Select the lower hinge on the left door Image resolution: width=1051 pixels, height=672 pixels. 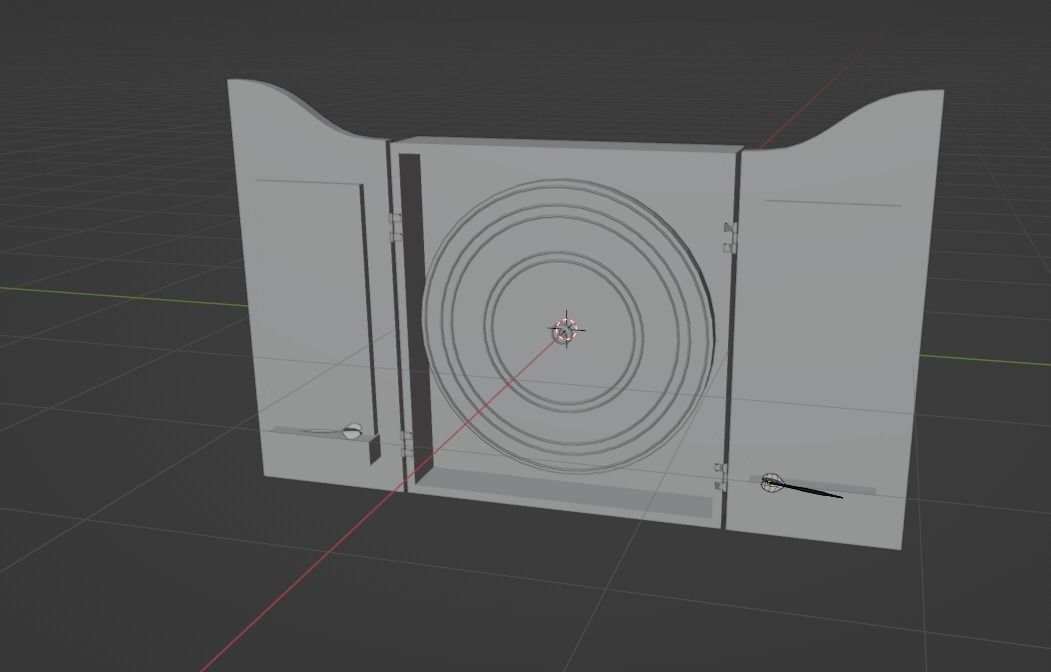pos(406,444)
